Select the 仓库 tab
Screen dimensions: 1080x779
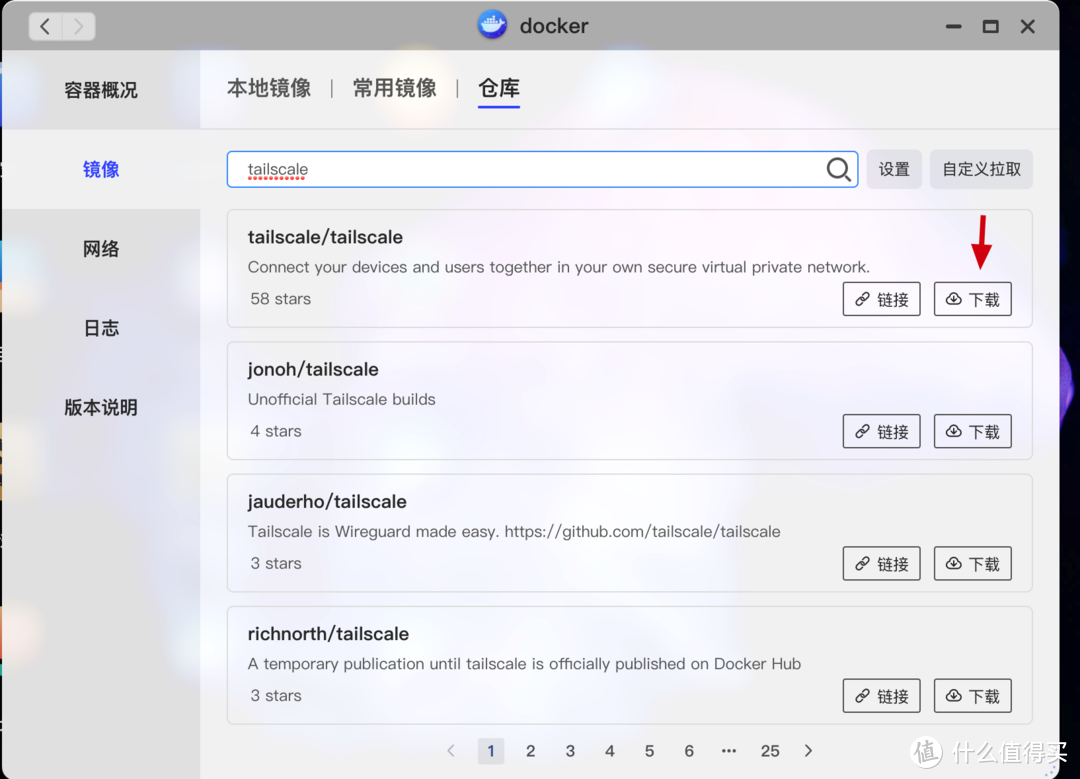coord(499,88)
